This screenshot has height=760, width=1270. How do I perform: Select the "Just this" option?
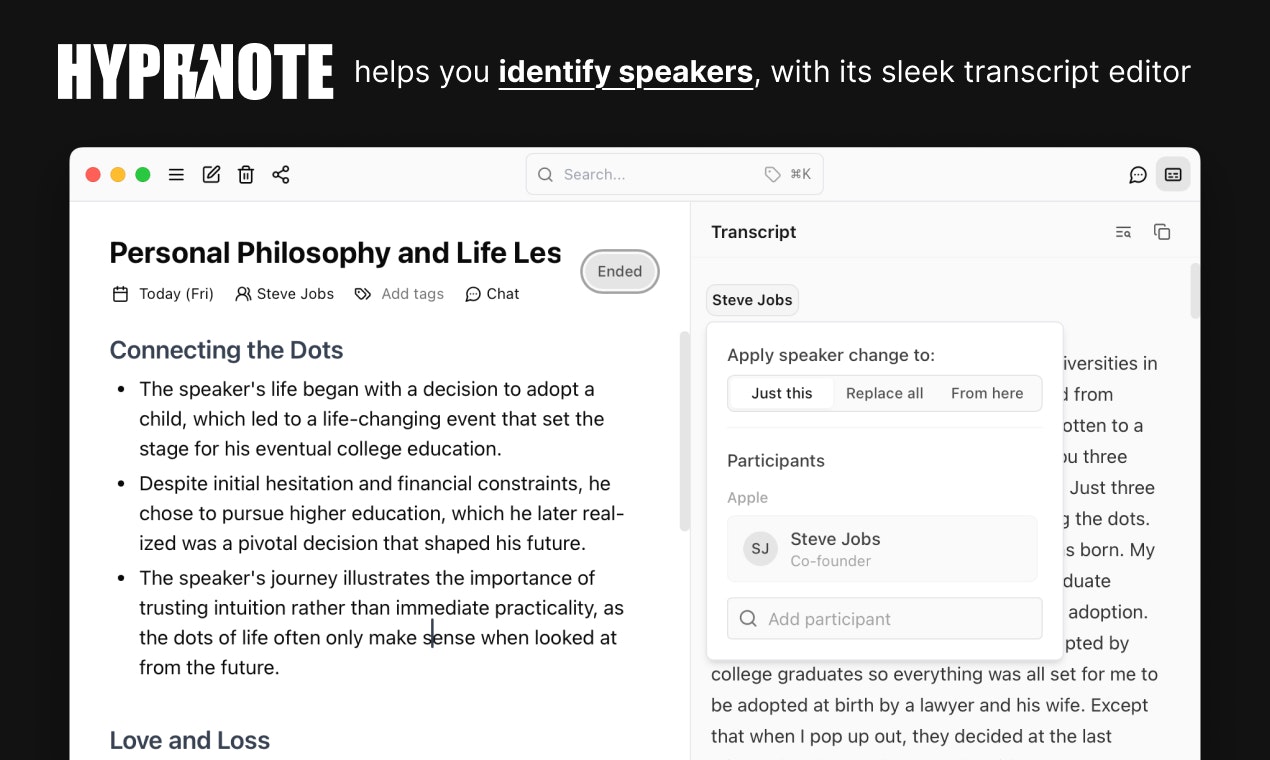pos(781,393)
